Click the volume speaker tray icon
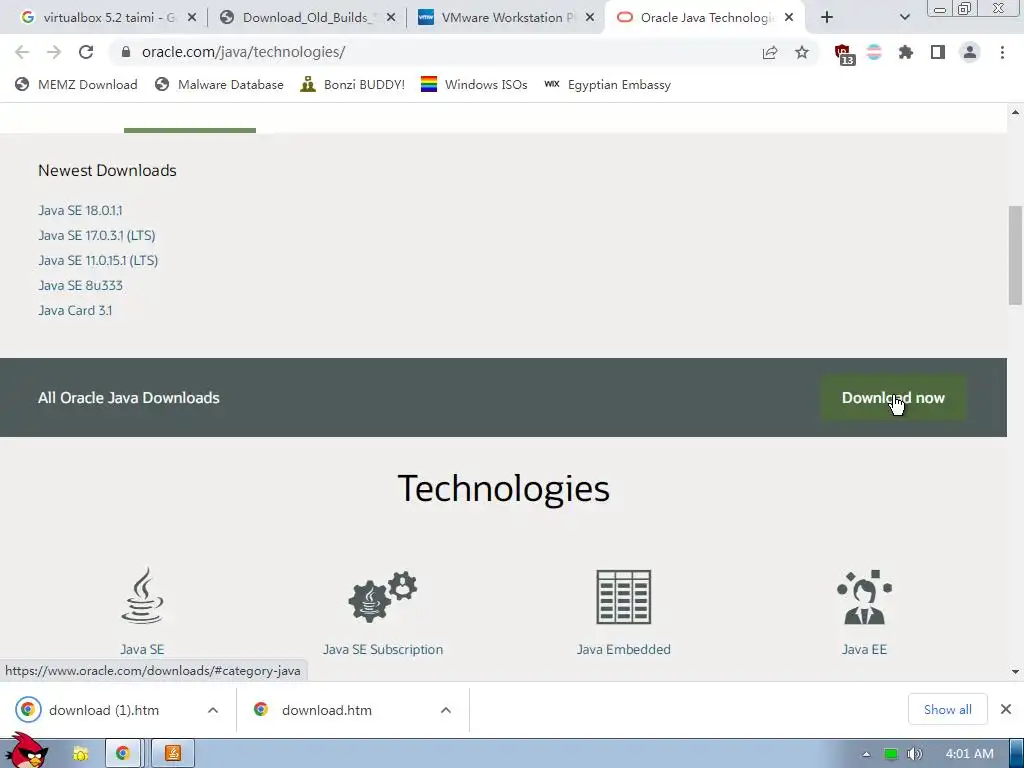The height and width of the screenshot is (768, 1024). click(x=914, y=754)
